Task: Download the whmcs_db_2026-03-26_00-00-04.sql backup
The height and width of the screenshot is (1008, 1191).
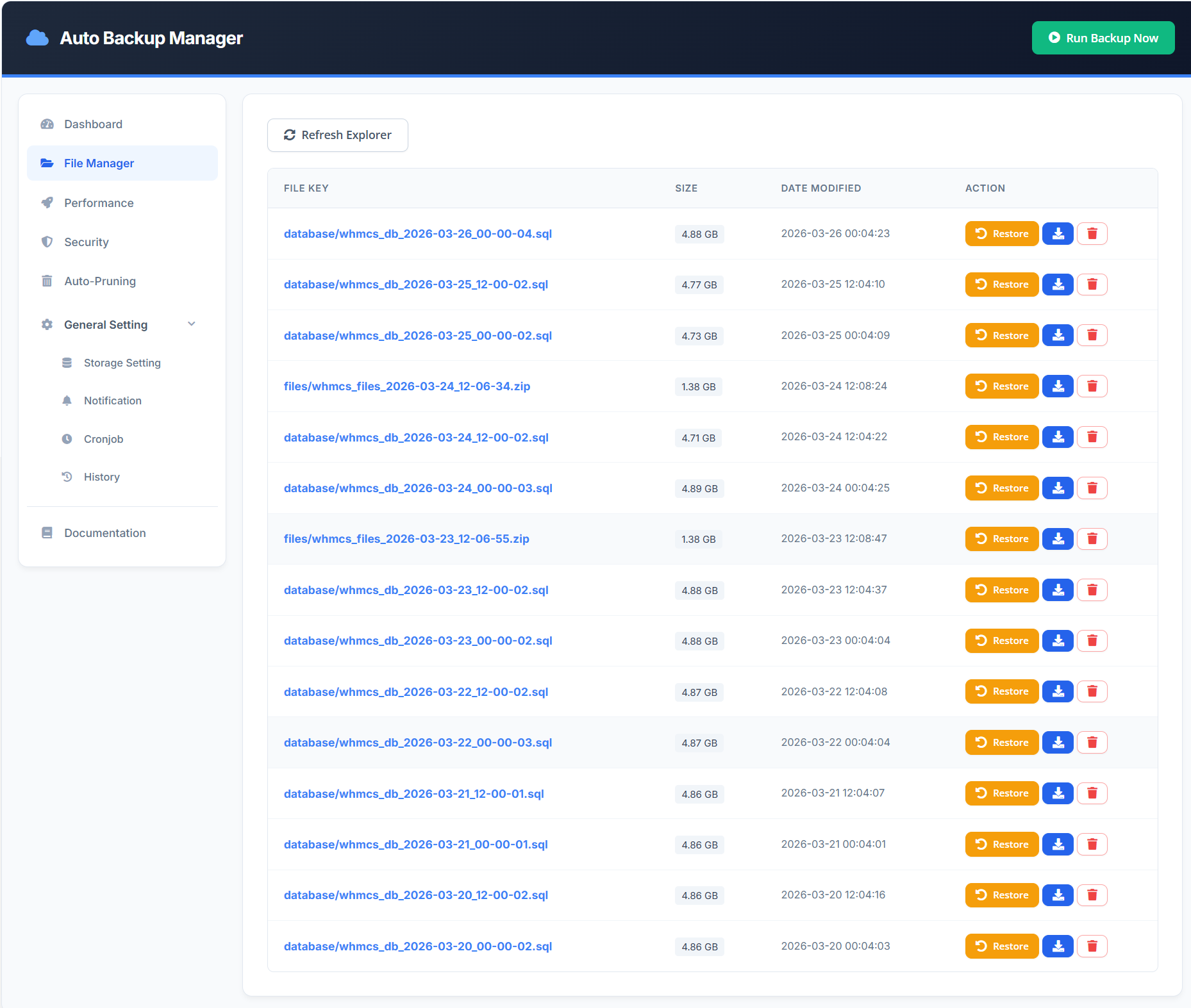Action: coord(1058,234)
